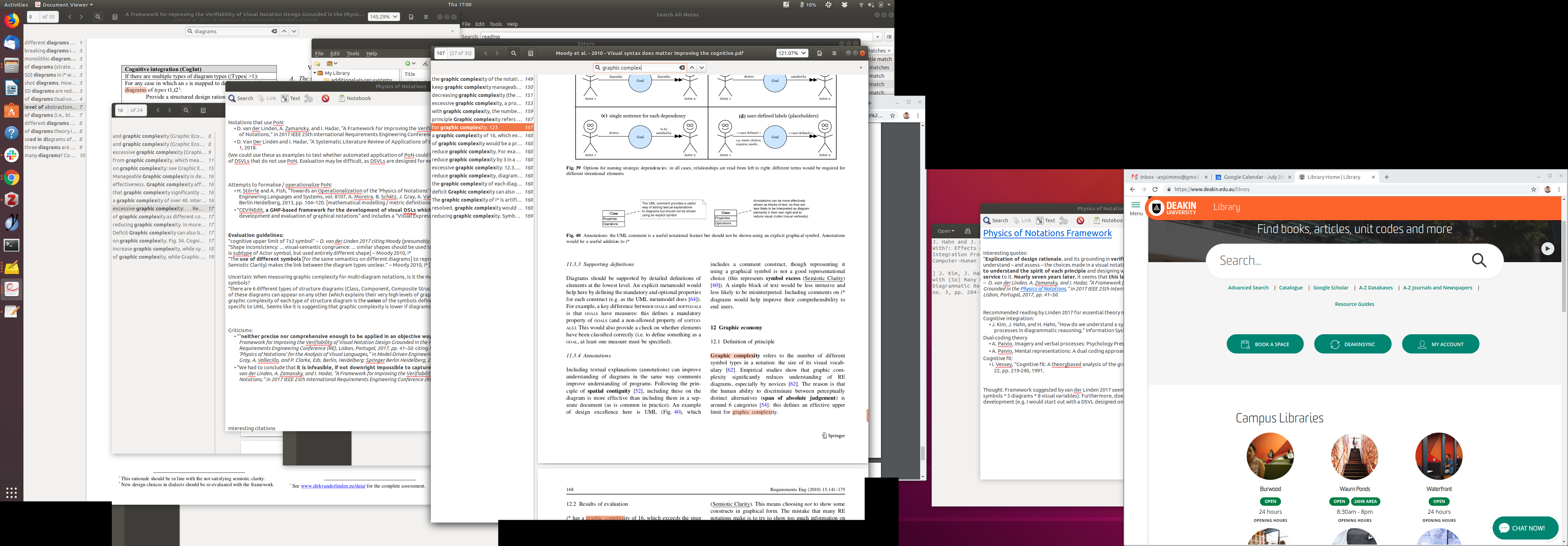Click the BOOK A SPACE button

tap(1265, 344)
